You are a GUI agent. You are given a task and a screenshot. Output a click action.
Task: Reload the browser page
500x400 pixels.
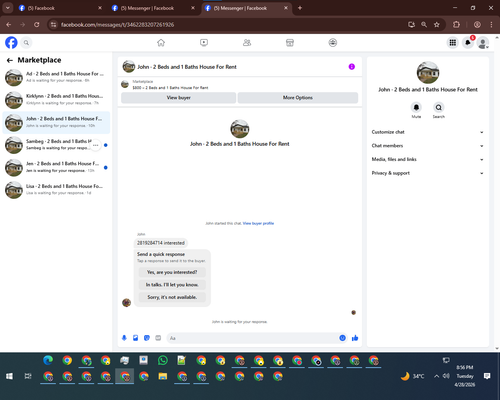point(37,25)
